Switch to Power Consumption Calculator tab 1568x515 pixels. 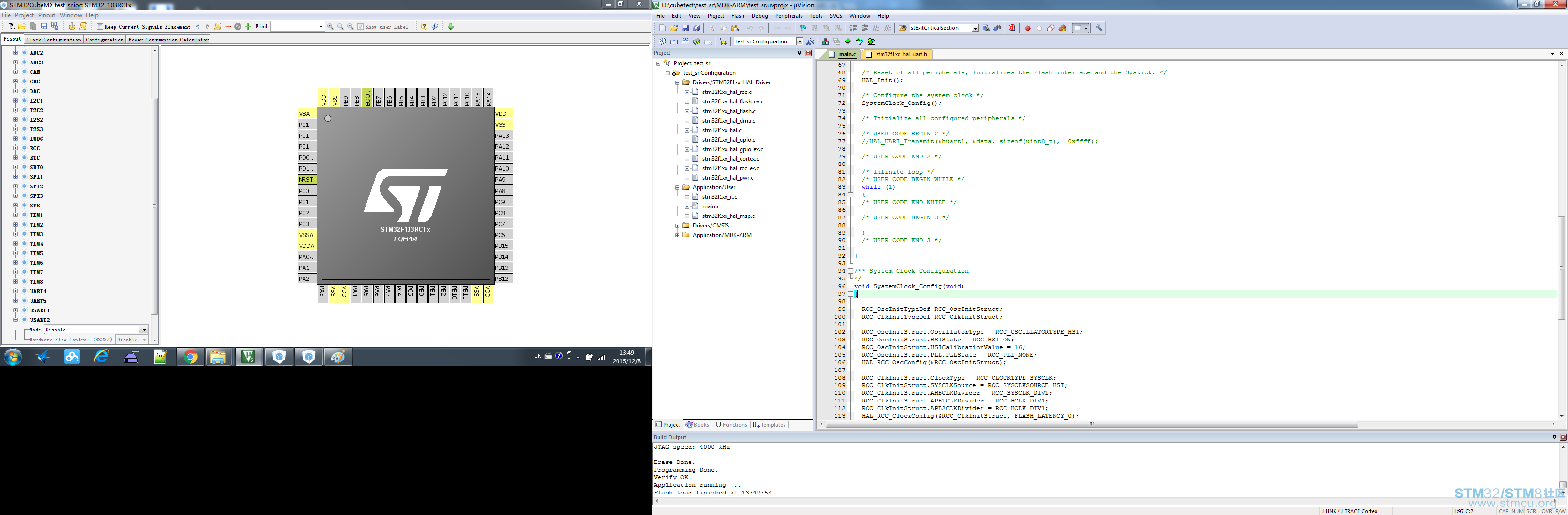click(168, 40)
